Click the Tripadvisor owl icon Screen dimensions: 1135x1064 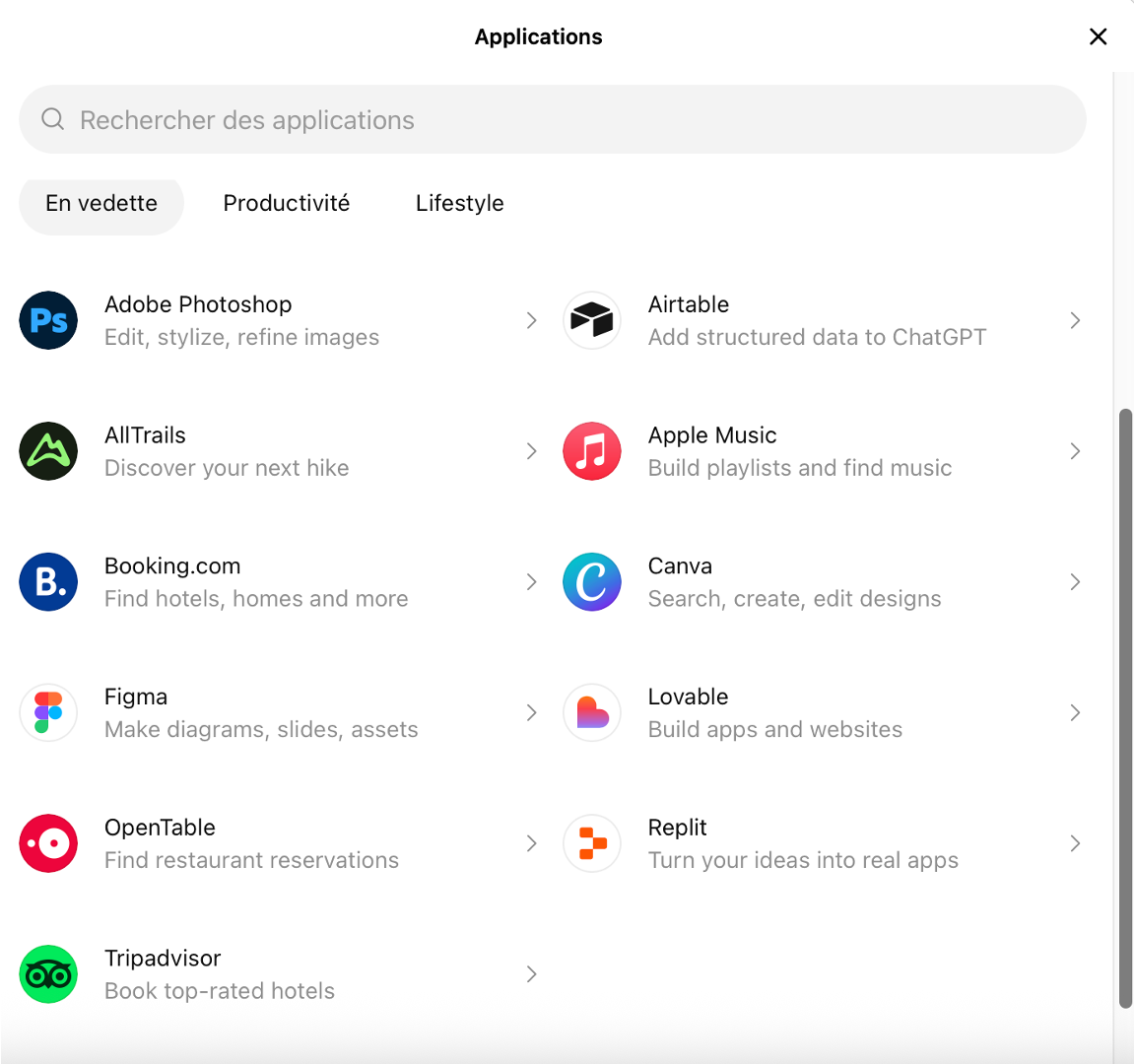tap(48, 974)
